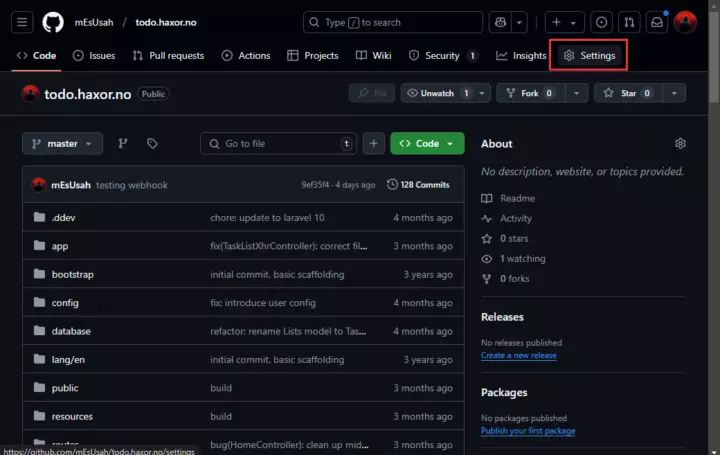Screen dimensions: 720x455
Task: Expand the Star lists dropdown arrow
Action: pos(674,93)
